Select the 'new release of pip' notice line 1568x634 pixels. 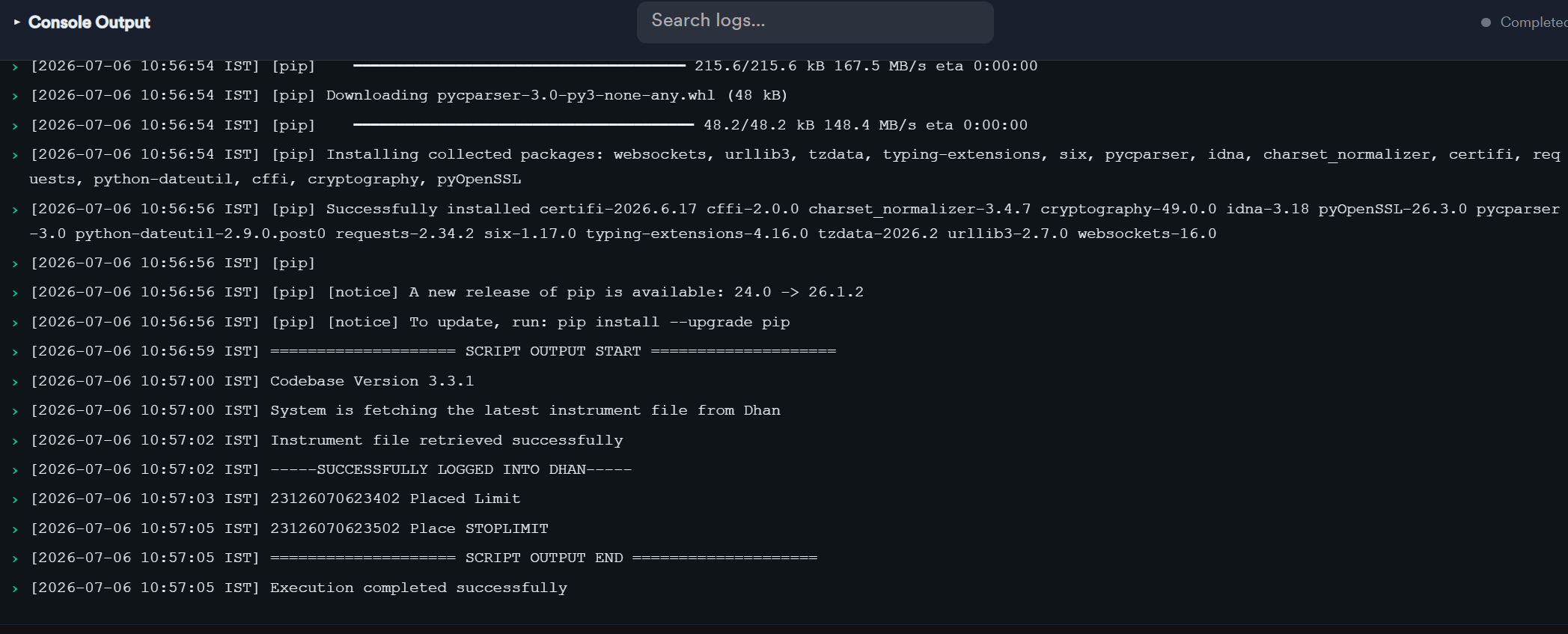point(447,292)
